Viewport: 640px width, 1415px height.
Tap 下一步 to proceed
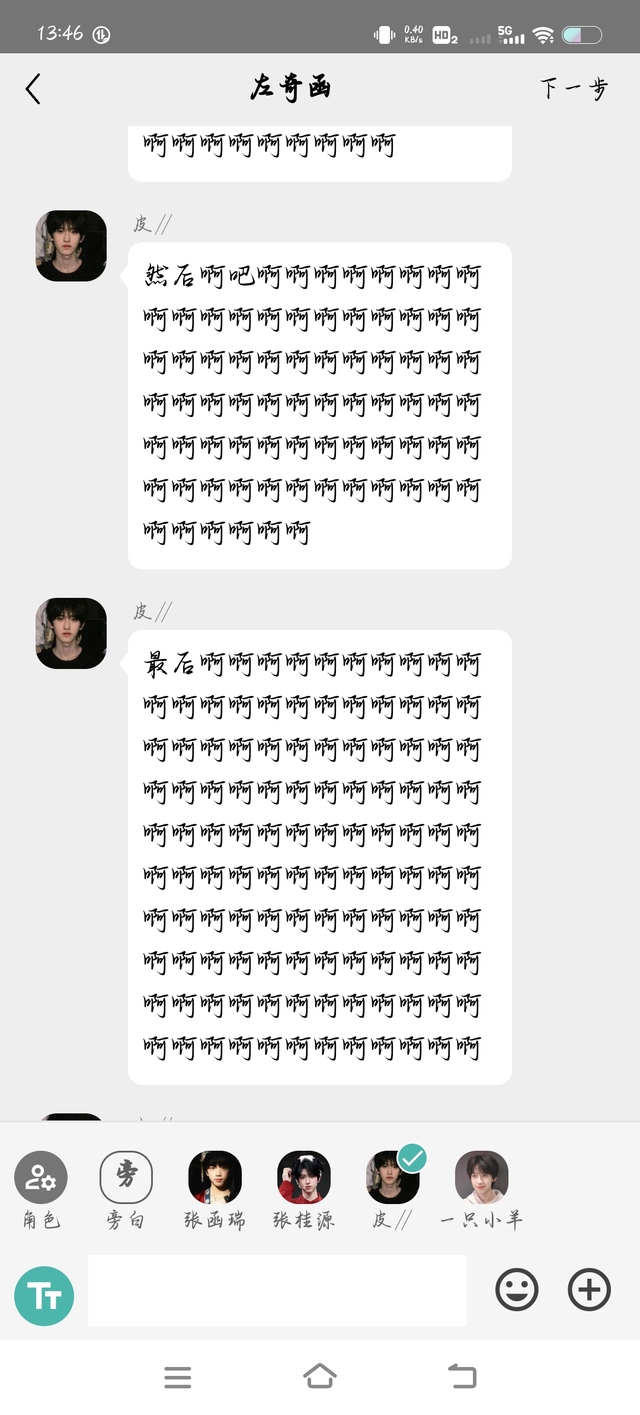574,88
